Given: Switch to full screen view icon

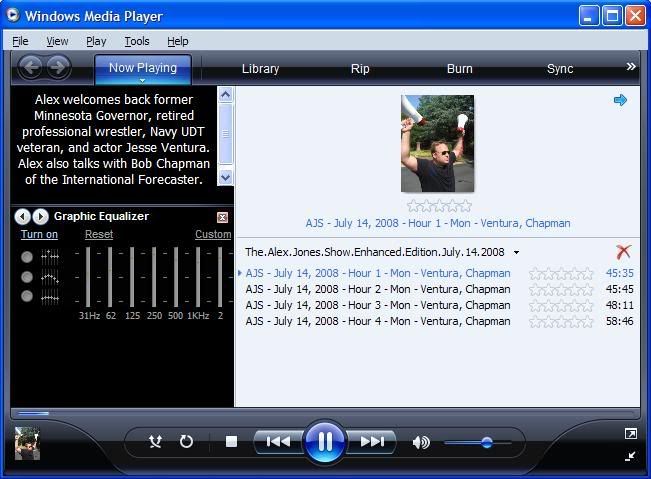Looking at the screenshot, I should click(630, 434).
